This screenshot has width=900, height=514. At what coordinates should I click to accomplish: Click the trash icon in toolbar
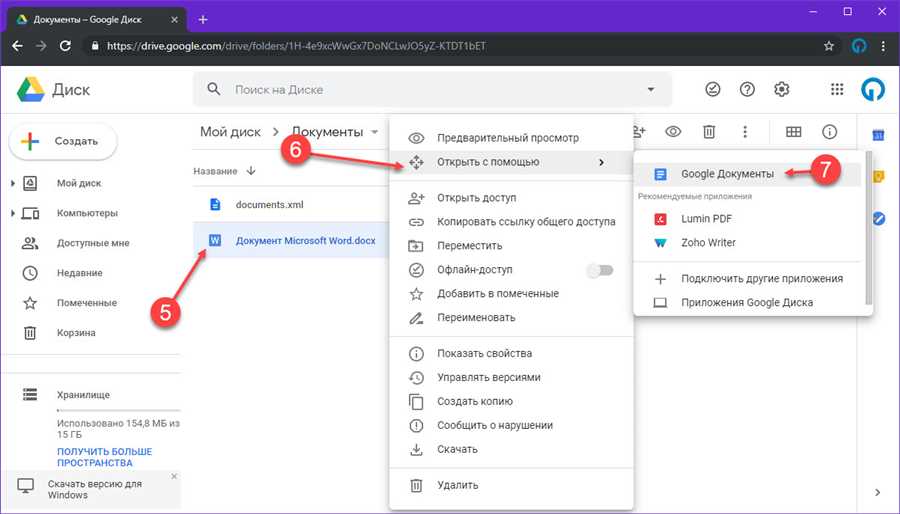pos(709,132)
